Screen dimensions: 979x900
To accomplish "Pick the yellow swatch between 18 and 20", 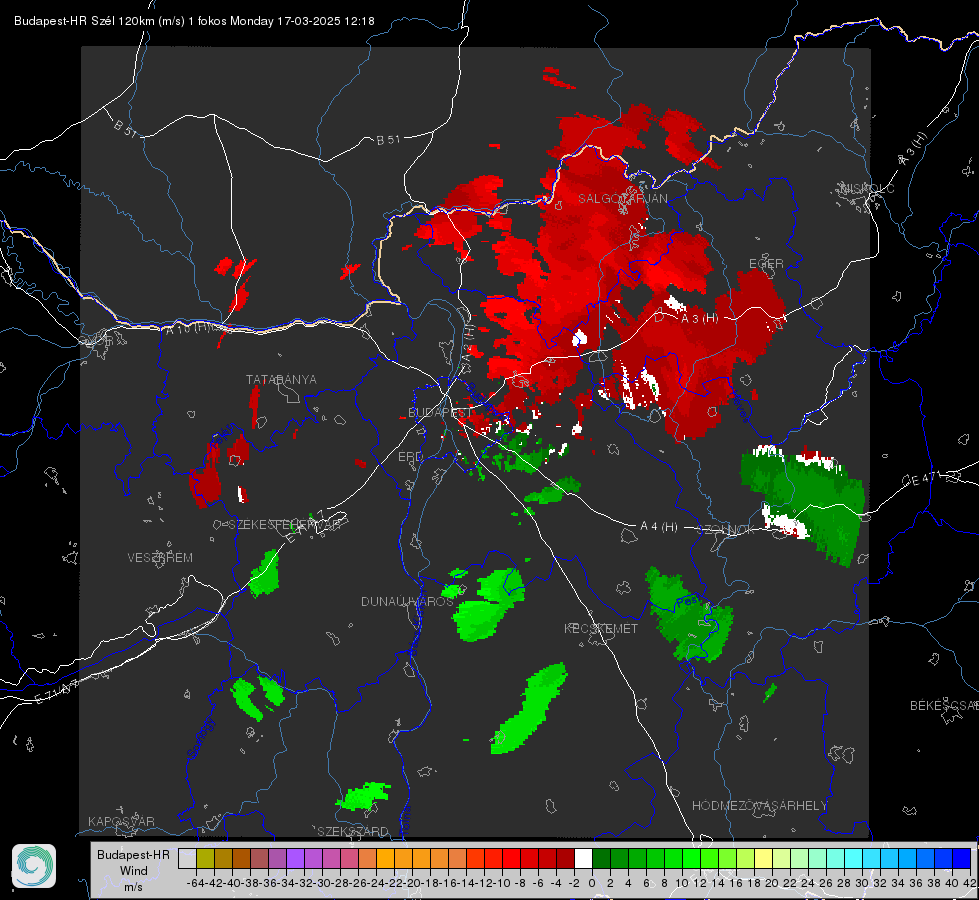I will point(763,859).
